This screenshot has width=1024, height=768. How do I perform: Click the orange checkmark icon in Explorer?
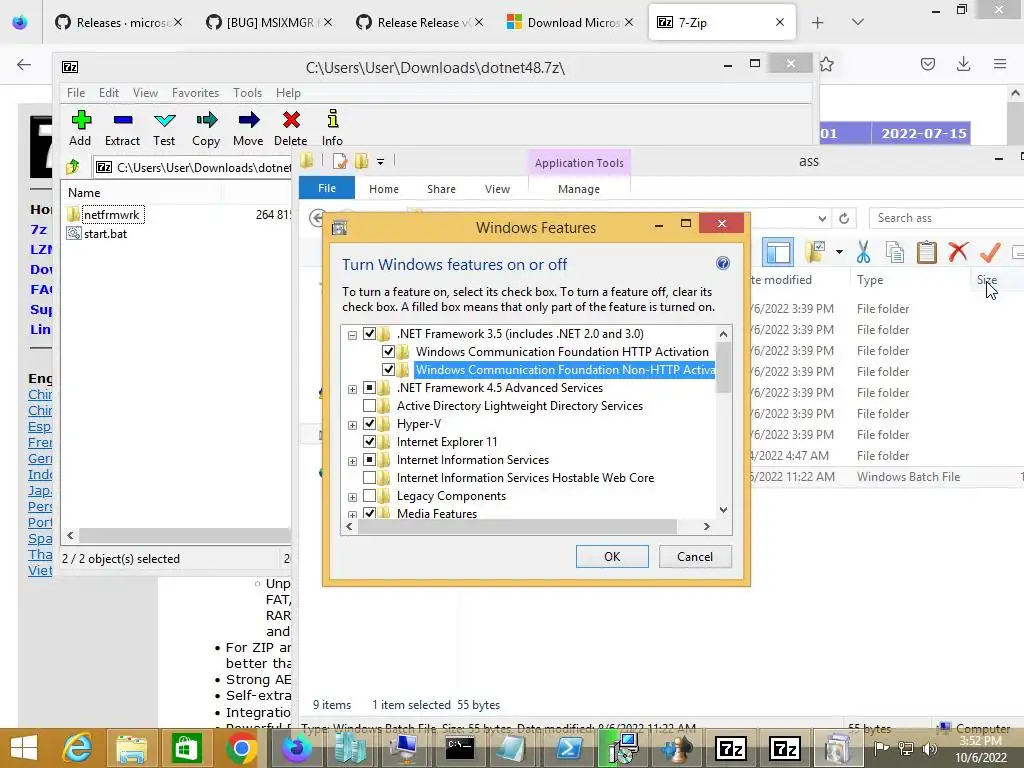pyautogui.click(x=990, y=251)
